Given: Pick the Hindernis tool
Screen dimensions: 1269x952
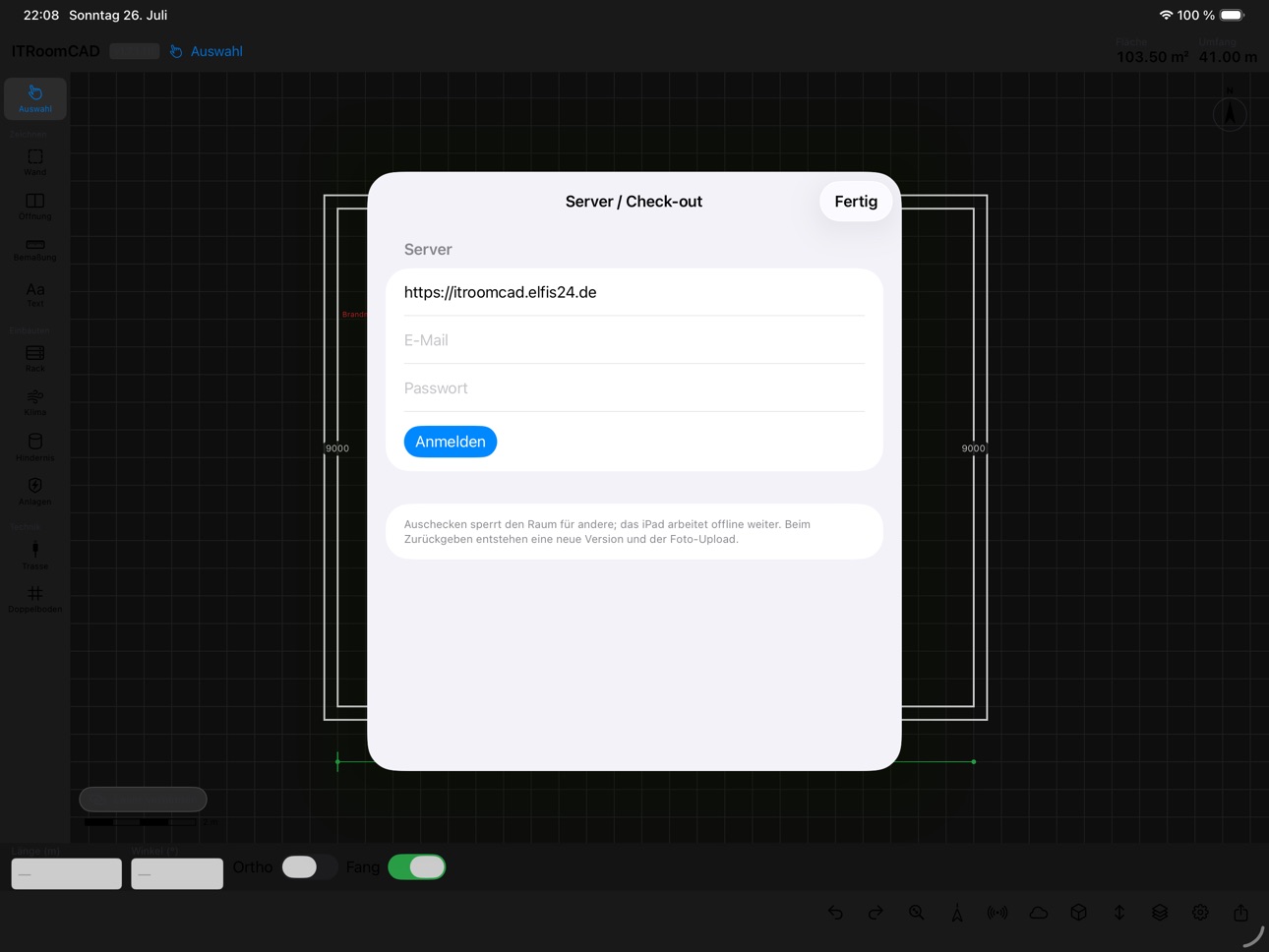Looking at the screenshot, I should pyautogui.click(x=35, y=446).
